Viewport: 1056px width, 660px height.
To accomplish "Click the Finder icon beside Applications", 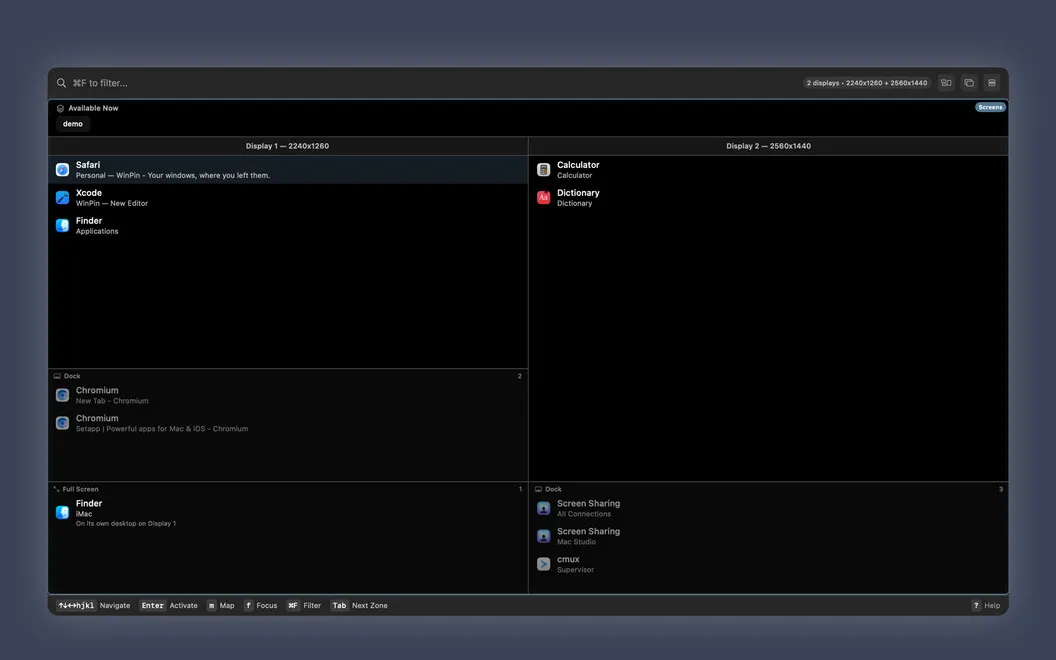I will coord(62,226).
